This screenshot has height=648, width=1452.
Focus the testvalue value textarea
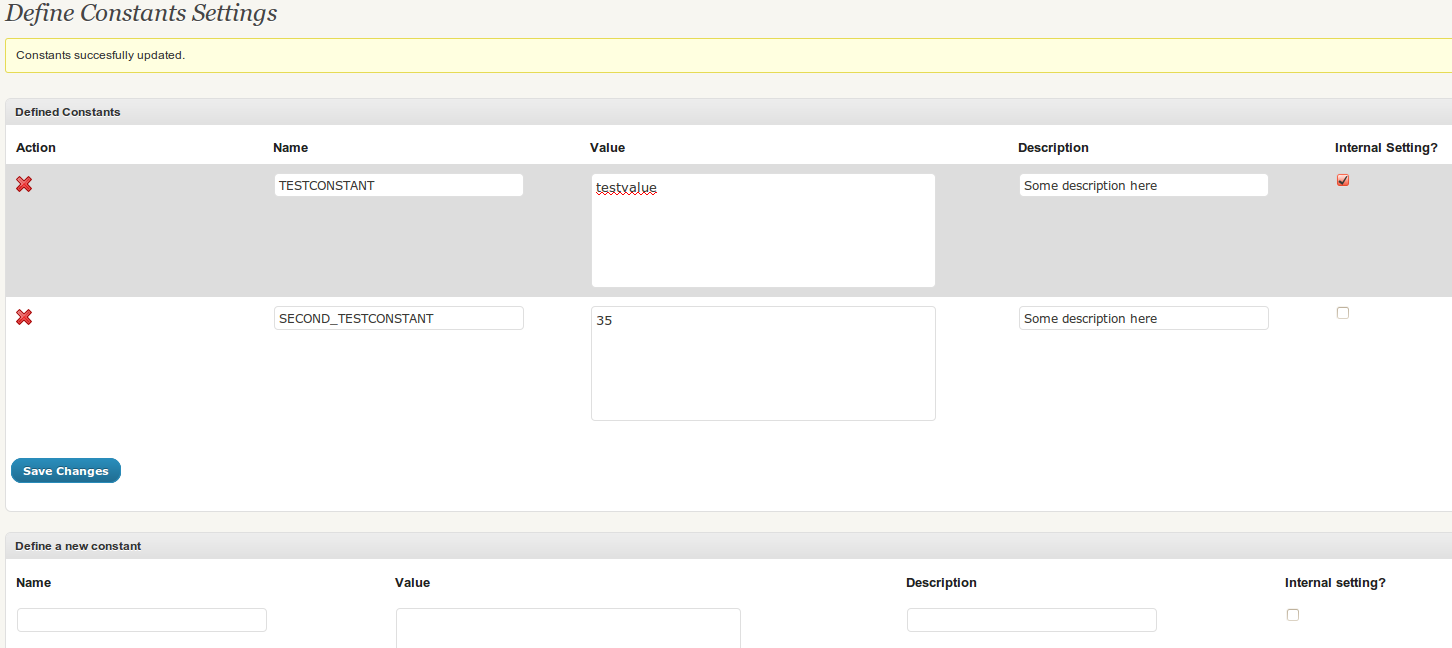[763, 231]
